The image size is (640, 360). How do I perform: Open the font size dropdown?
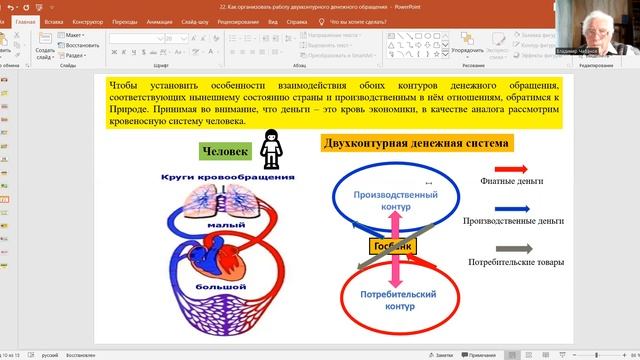pyautogui.click(x=184, y=38)
